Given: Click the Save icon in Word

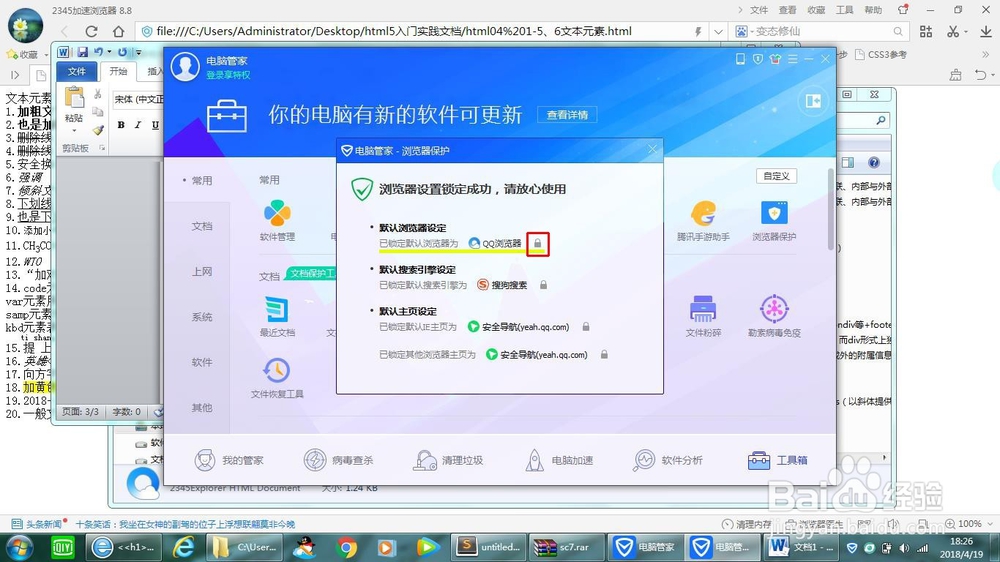Looking at the screenshot, I should pyautogui.click(x=82, y=52).
